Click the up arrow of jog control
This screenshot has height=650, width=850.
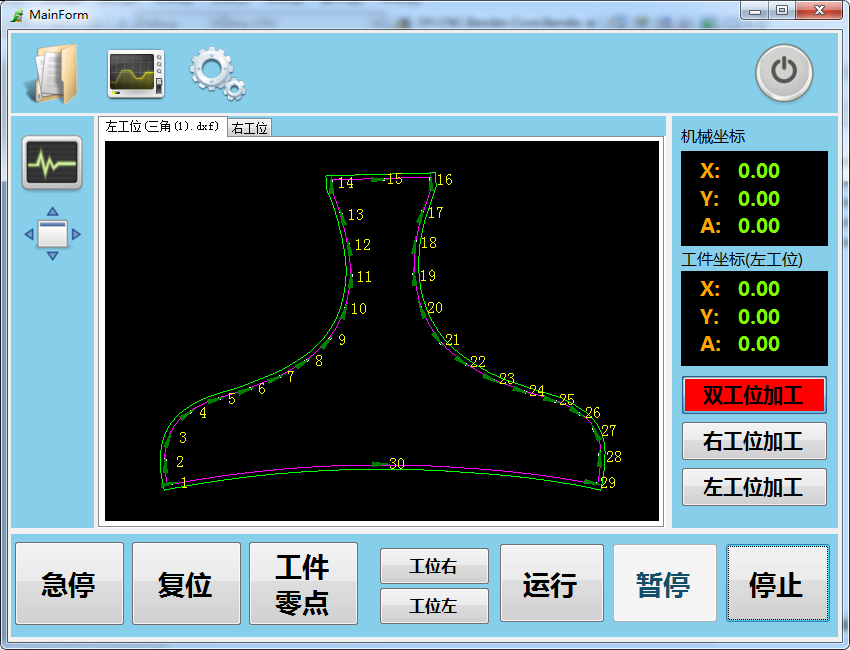[53, 213]
